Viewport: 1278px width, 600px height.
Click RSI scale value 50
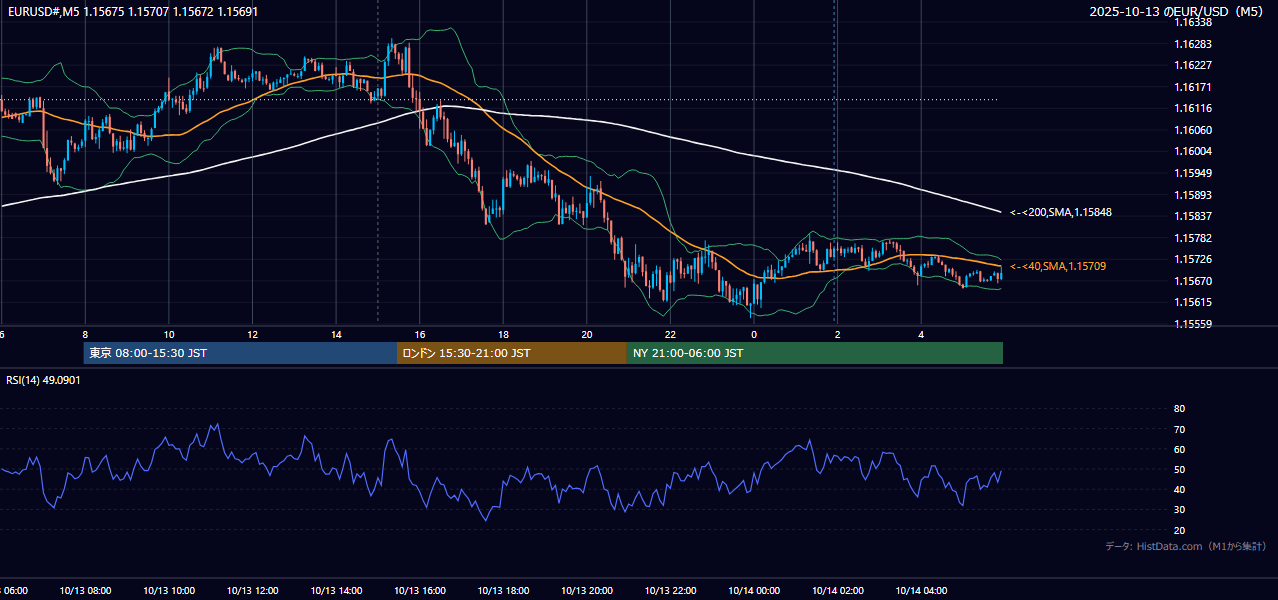1179,469
